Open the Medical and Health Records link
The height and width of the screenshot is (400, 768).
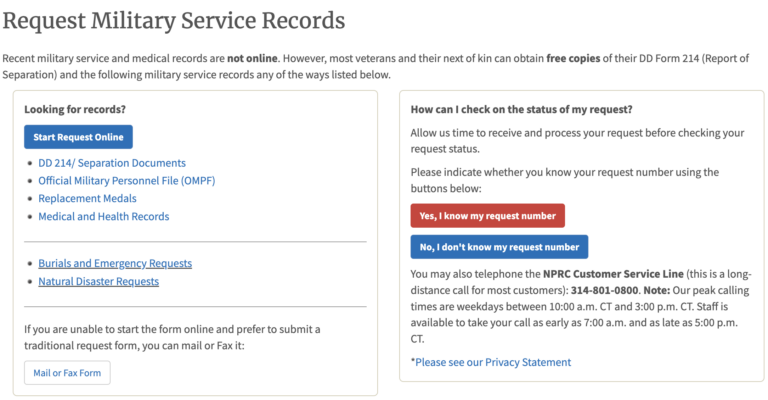tap(104, 217)
